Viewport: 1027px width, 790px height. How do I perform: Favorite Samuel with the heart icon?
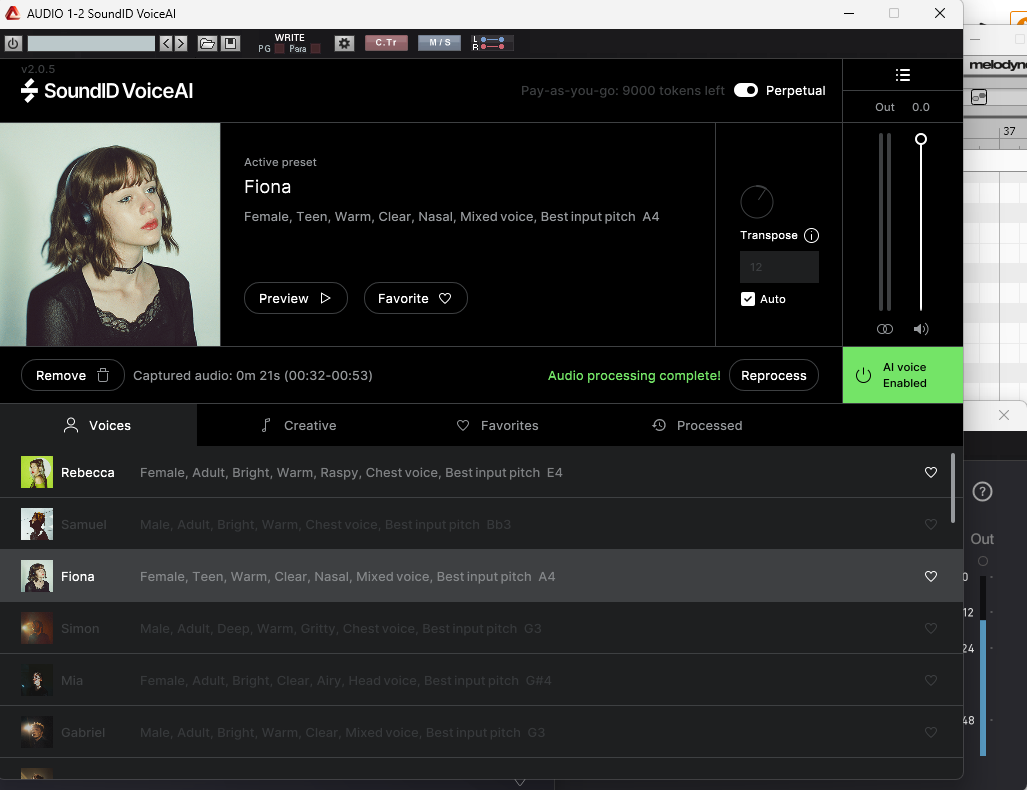tap(930, 524)
